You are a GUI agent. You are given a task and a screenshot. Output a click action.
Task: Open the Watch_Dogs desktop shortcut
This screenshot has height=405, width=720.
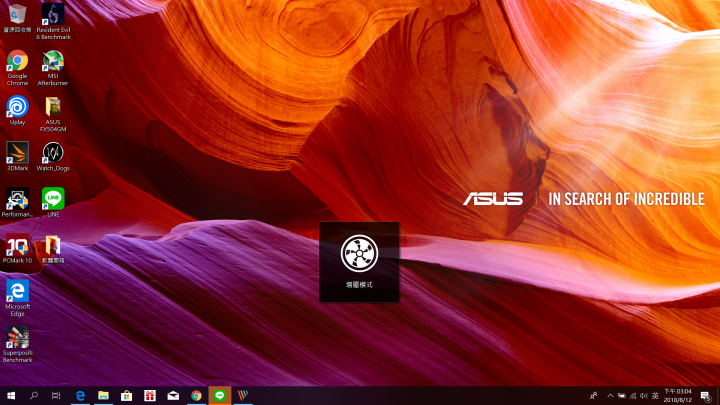(53, 156)
